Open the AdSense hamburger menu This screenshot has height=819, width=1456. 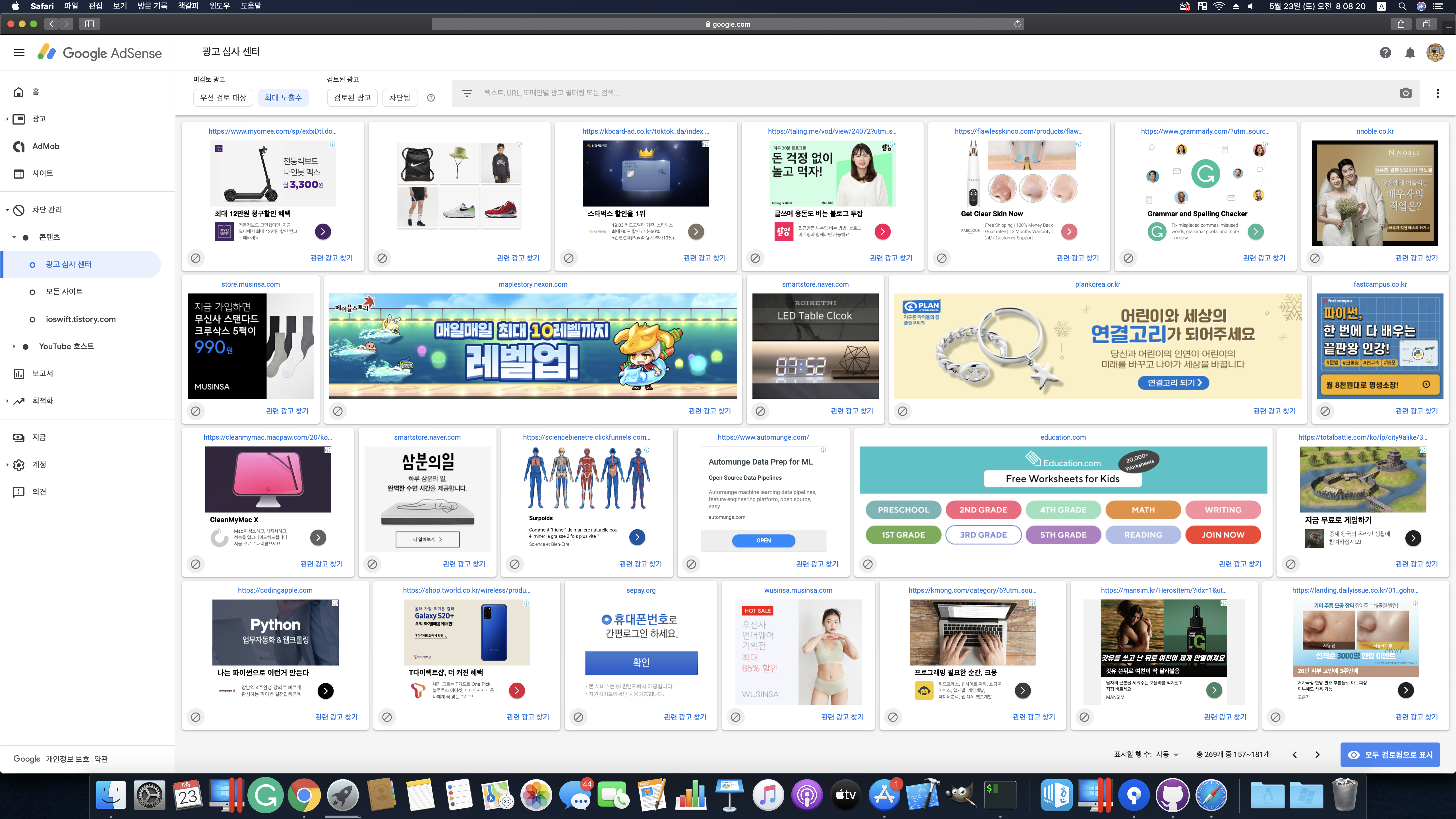click(x=19, y=53)
